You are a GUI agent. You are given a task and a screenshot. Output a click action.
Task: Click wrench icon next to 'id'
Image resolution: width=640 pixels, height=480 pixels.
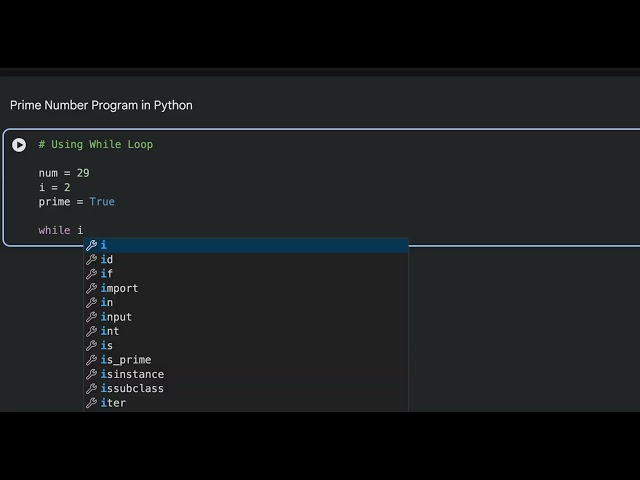[91, 259]
